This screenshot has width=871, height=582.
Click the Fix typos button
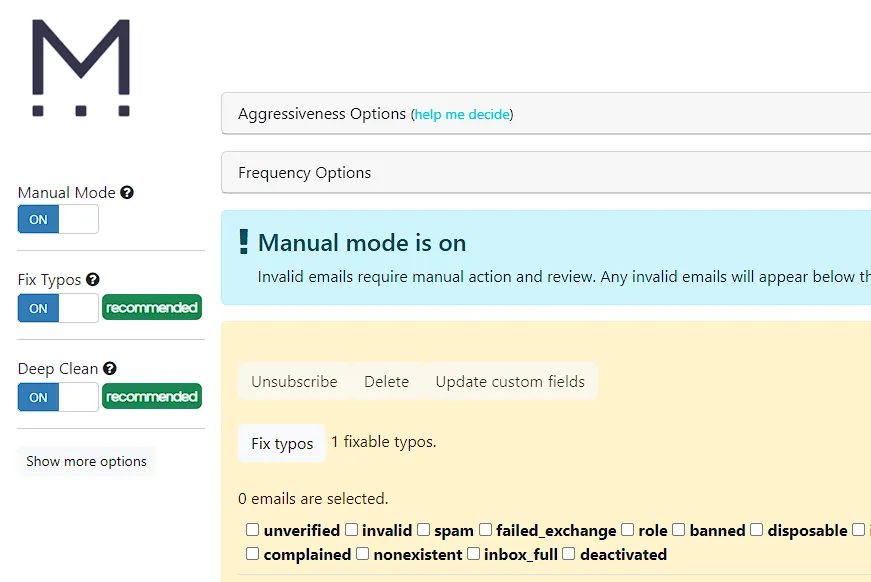click(x=282, y=443)
